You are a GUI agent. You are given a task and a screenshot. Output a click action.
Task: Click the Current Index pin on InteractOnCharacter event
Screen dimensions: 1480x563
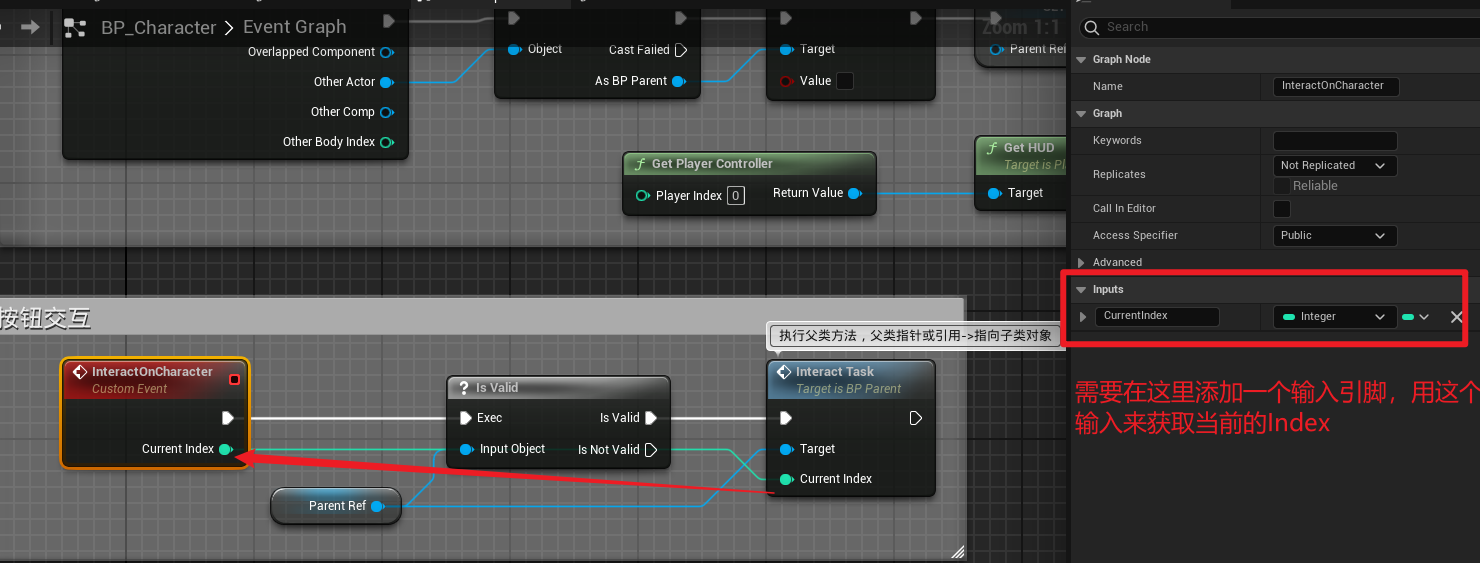coord(226,449)
